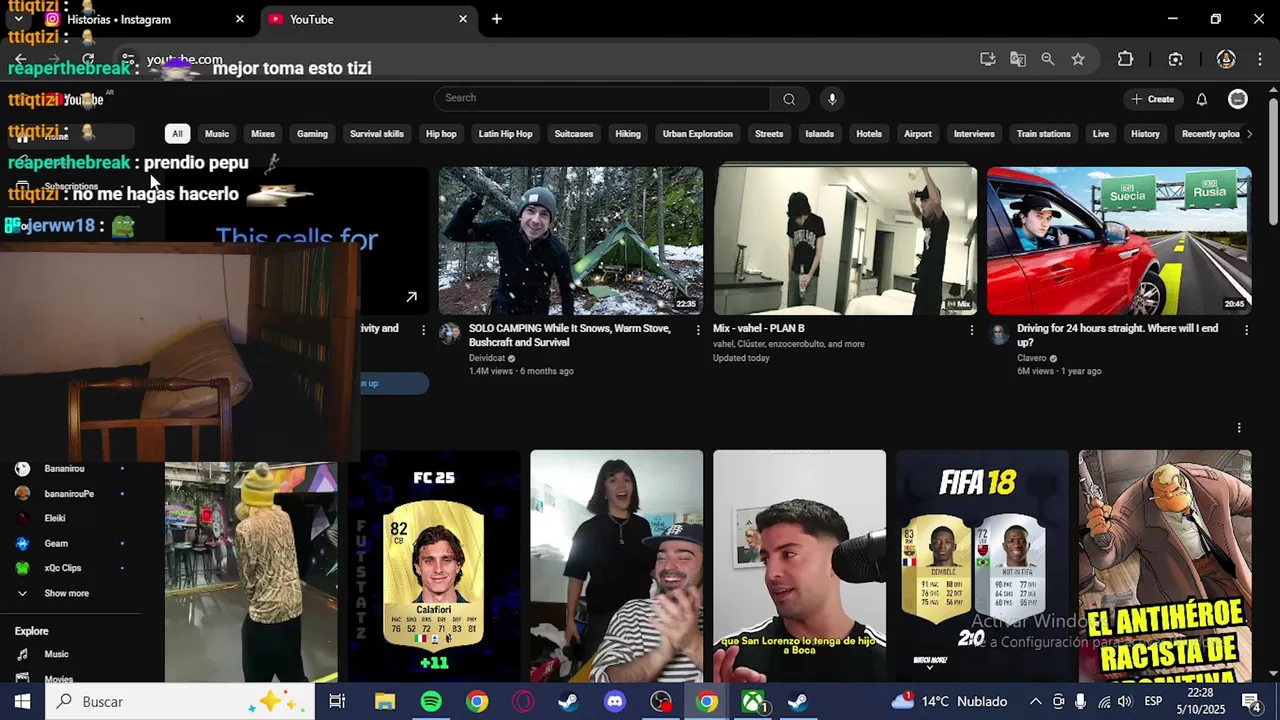Click the YouTube search input field

(602, 98)
